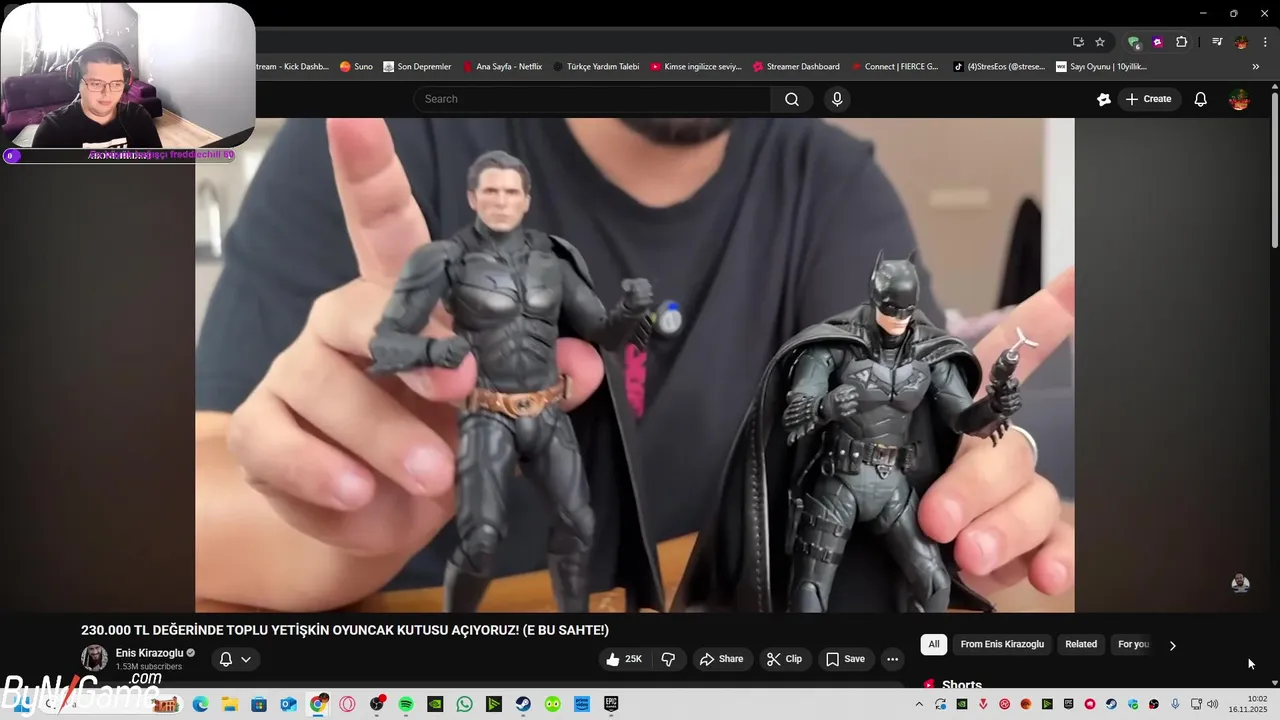This screenshot has width=1280, height=720.
Task: Click the Create button
Action: tap(1148, 99)
